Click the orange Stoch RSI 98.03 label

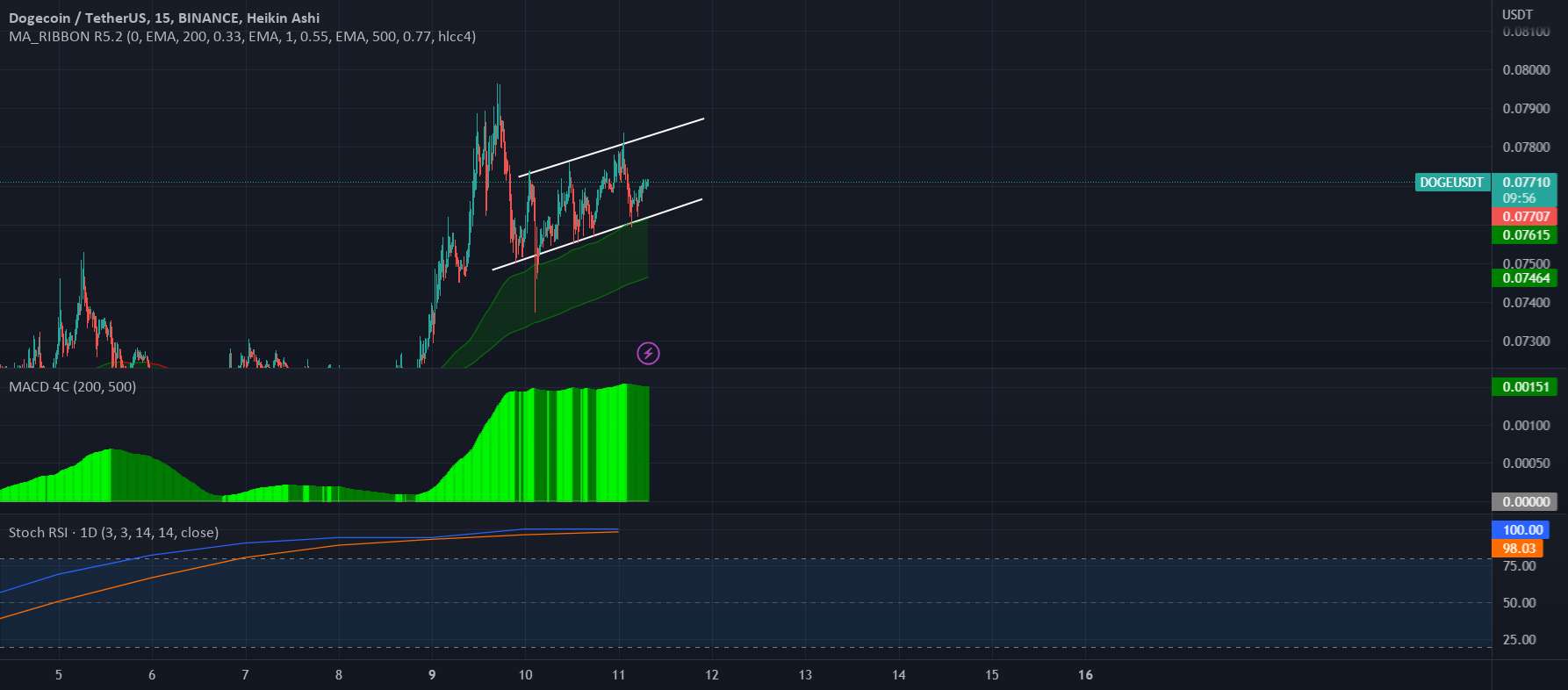click(1518, 549)
